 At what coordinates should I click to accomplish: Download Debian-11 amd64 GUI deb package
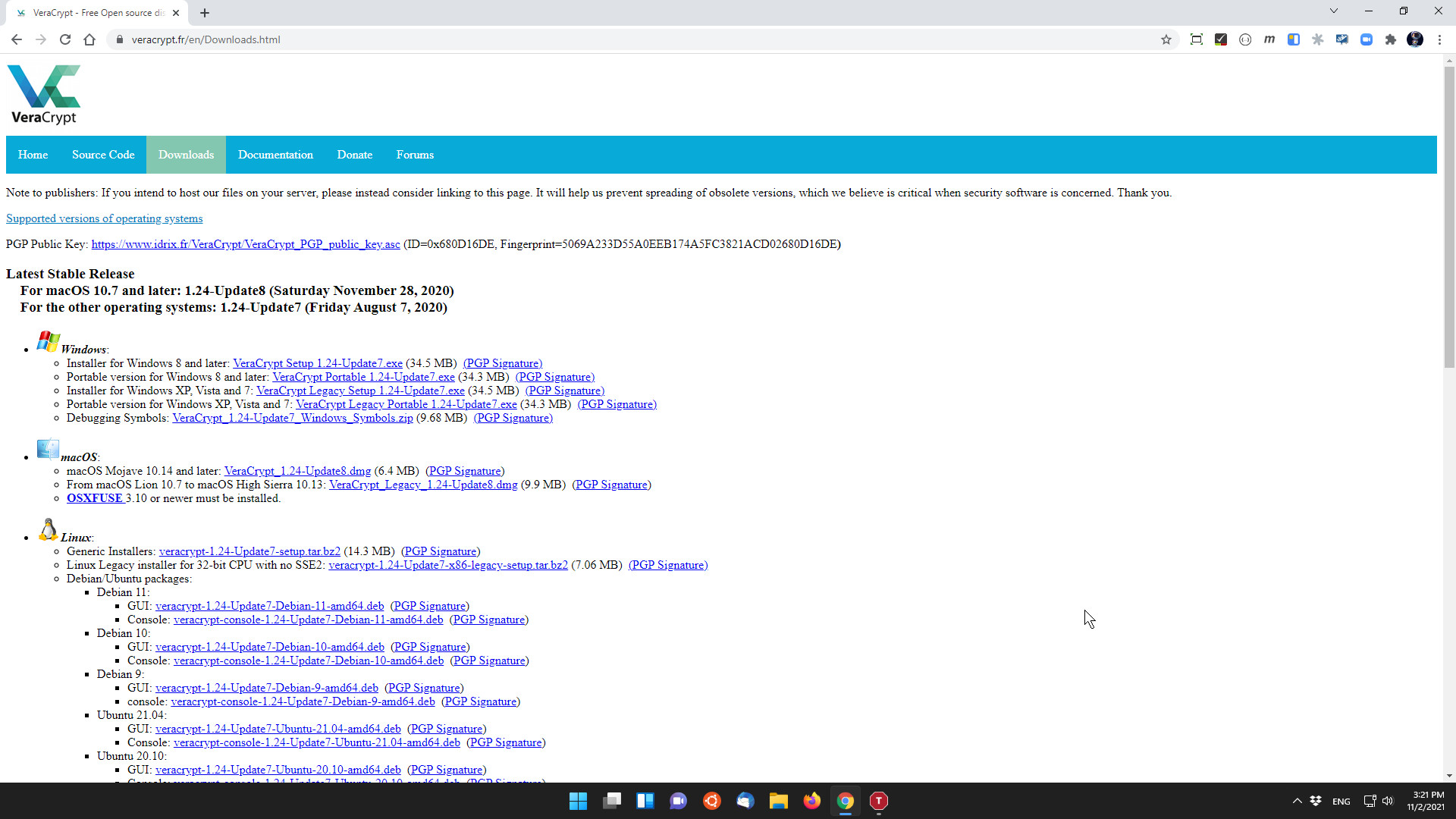click(270, 606)
